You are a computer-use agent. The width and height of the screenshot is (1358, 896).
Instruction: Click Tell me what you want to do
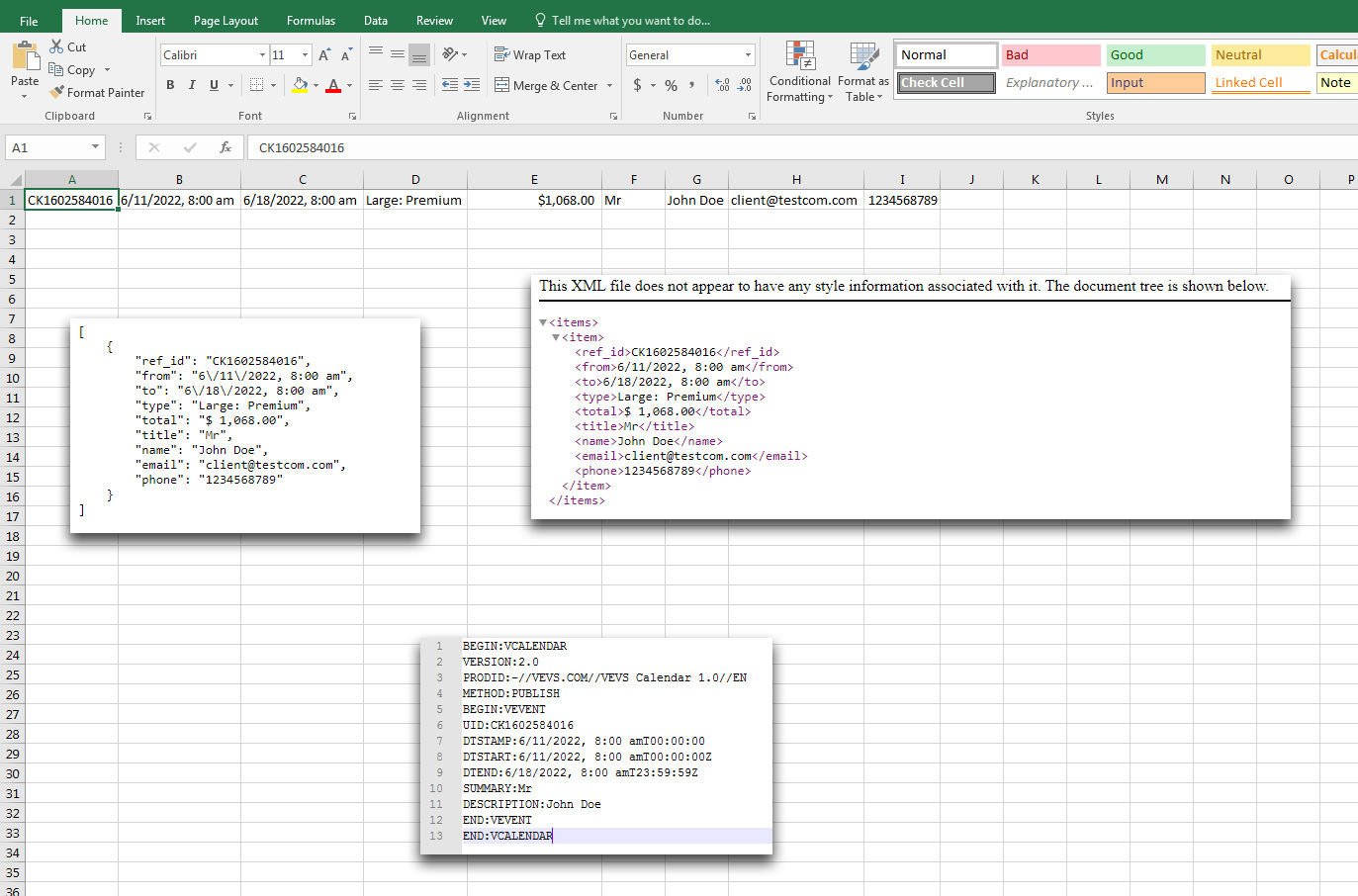coord(622,21)
